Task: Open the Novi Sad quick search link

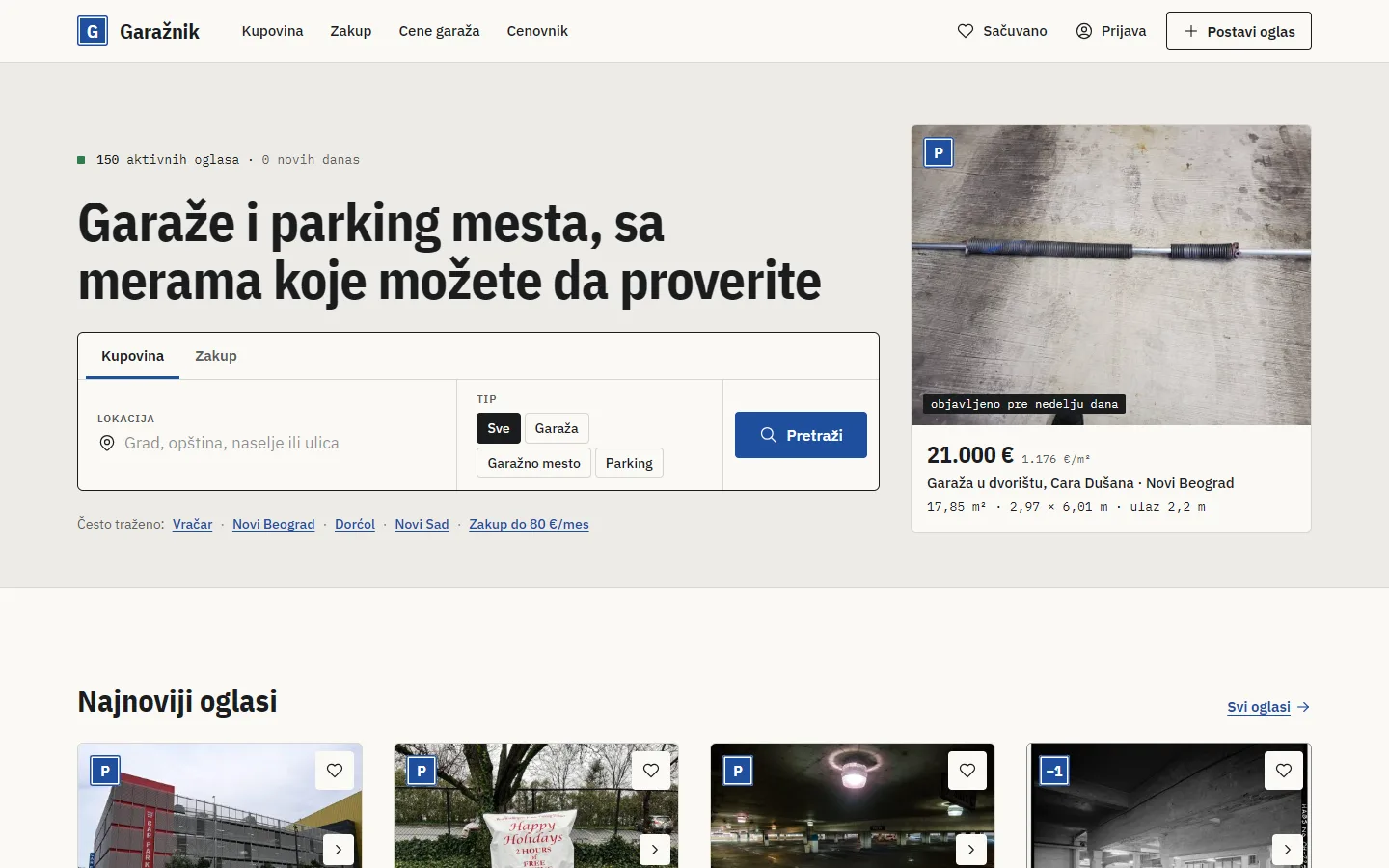Action: [422, 524]
